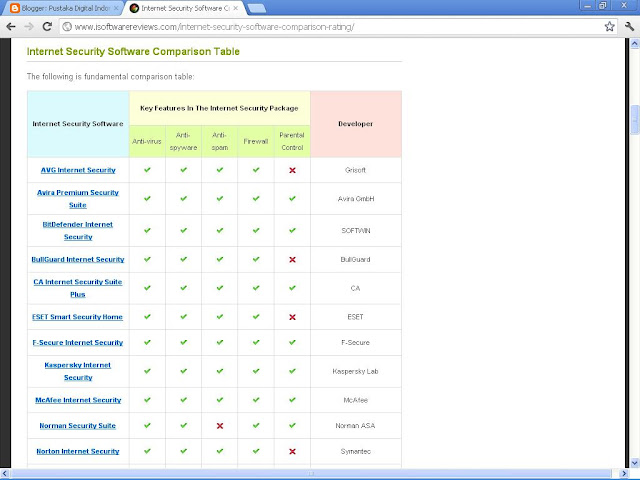Select the Internet Security Software tab

click(x=184, y=8)
